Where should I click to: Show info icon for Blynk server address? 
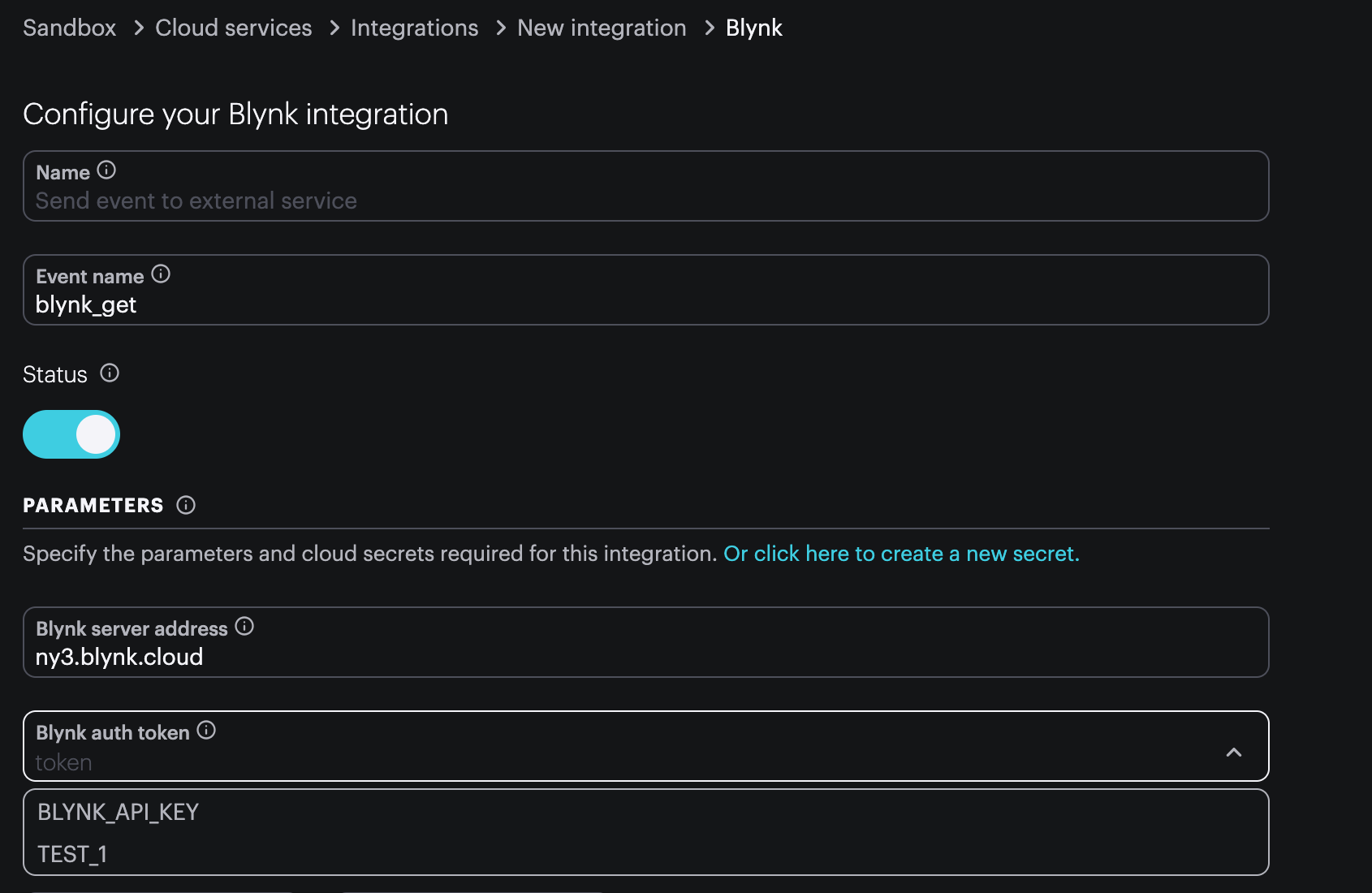pyautogui.click(x=244, y=626)
